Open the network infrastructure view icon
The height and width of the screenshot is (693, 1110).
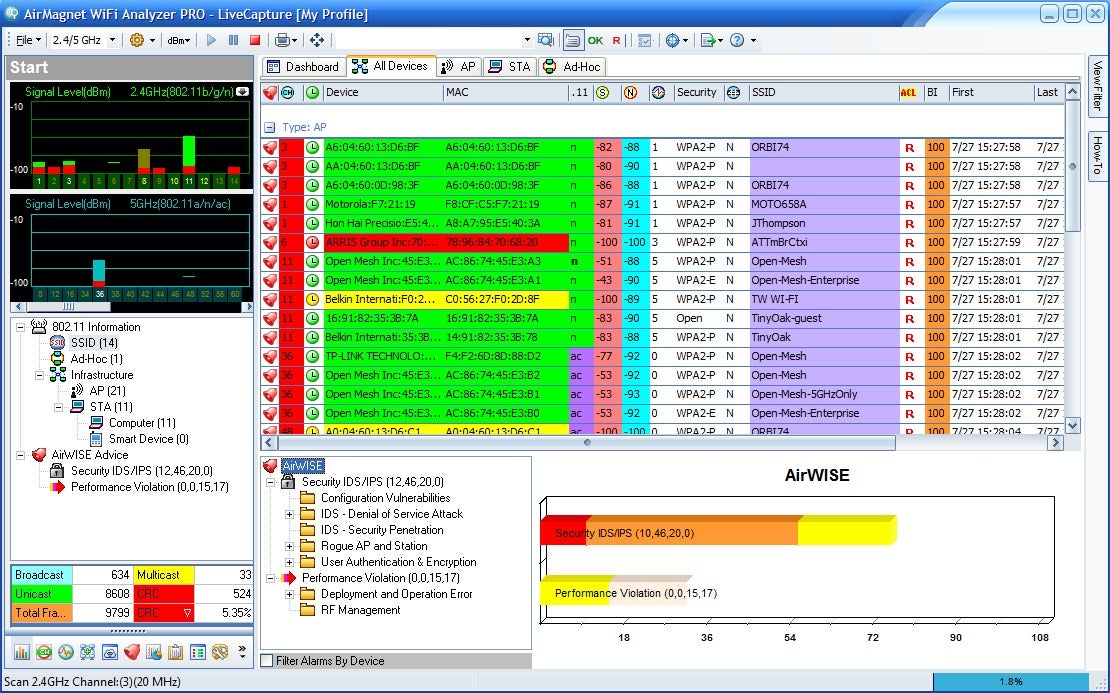(x=88, y=652)
